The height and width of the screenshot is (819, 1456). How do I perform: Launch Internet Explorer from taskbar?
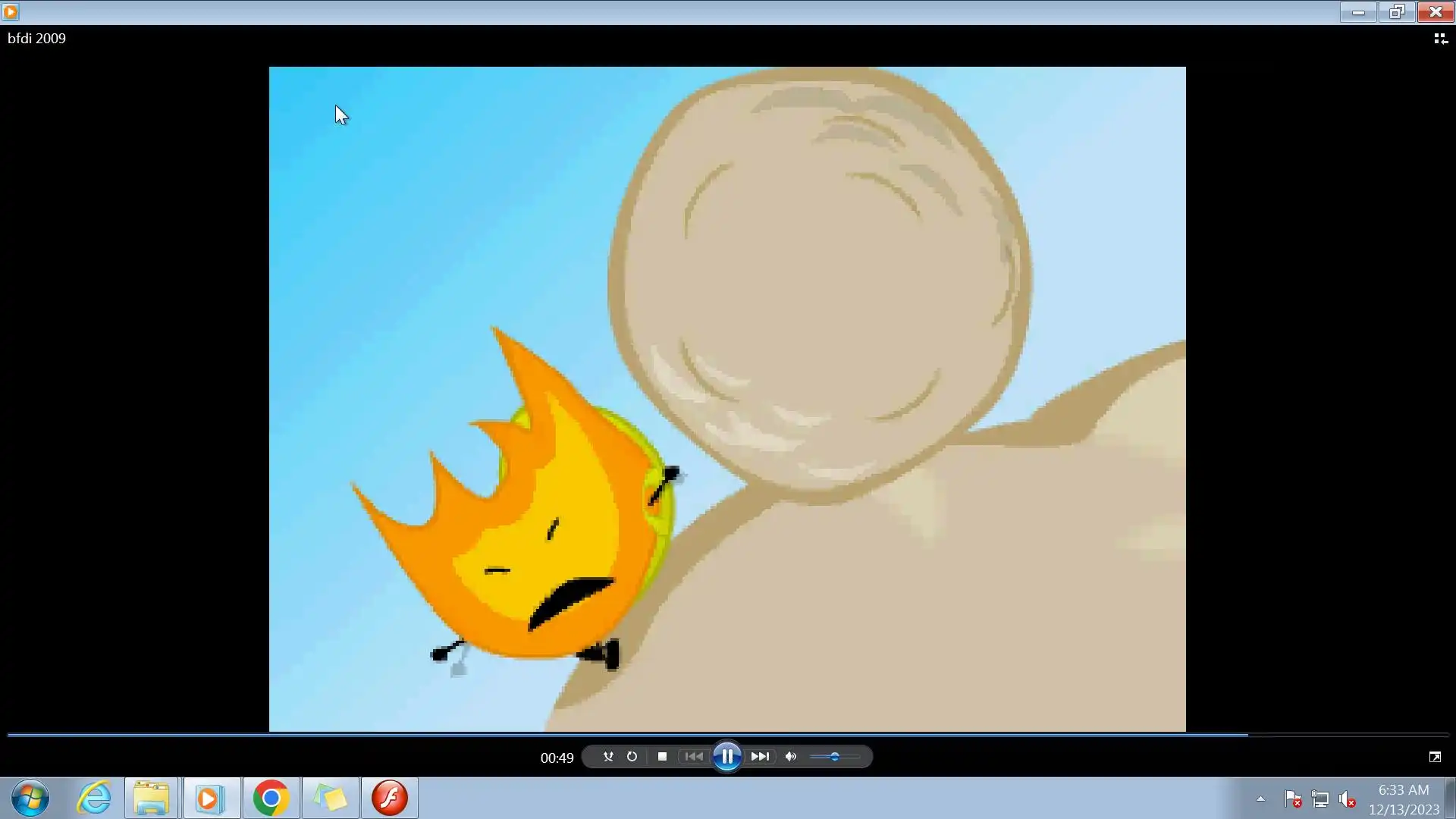point(94,798)
